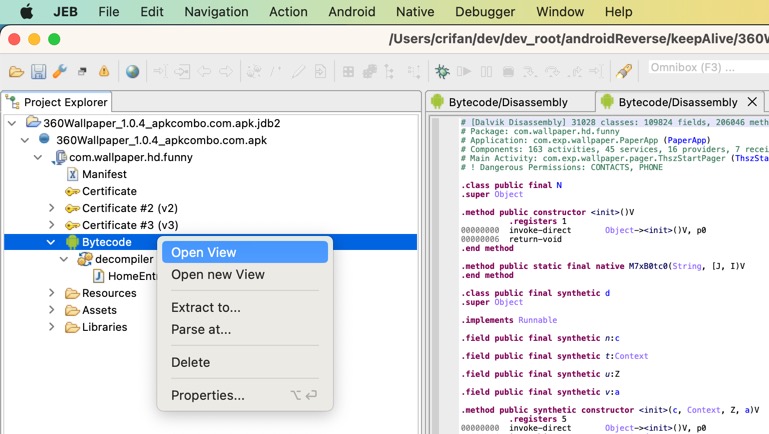The height and width of the screenshot is (434, 769).
Task: Click the pencil rename icon
Action: tap(298, 72)
